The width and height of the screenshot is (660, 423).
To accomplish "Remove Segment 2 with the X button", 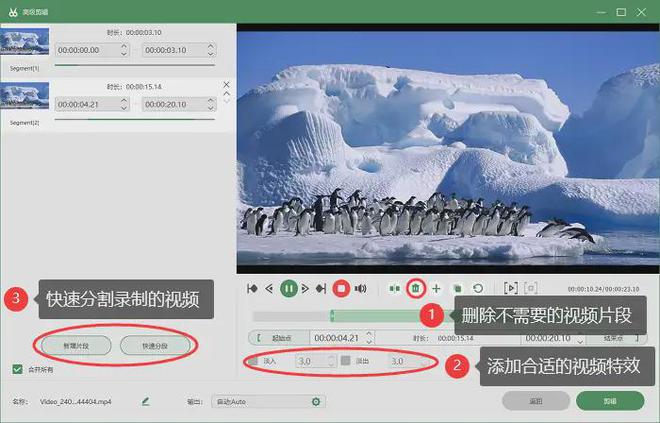I will pyautogui.click(x=226, y=85).
